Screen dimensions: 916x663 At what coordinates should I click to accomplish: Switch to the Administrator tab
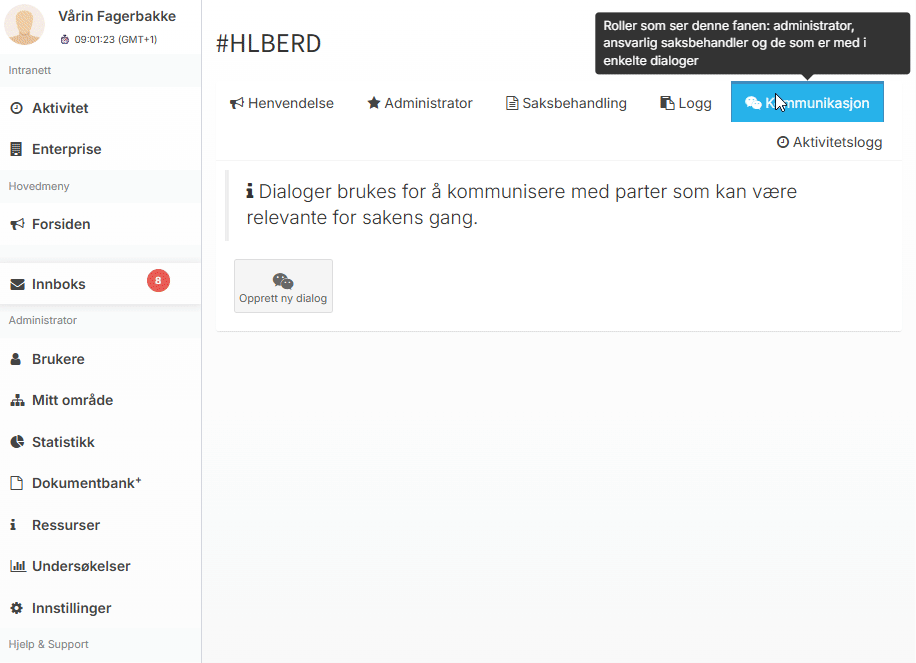tap(419, 103)
